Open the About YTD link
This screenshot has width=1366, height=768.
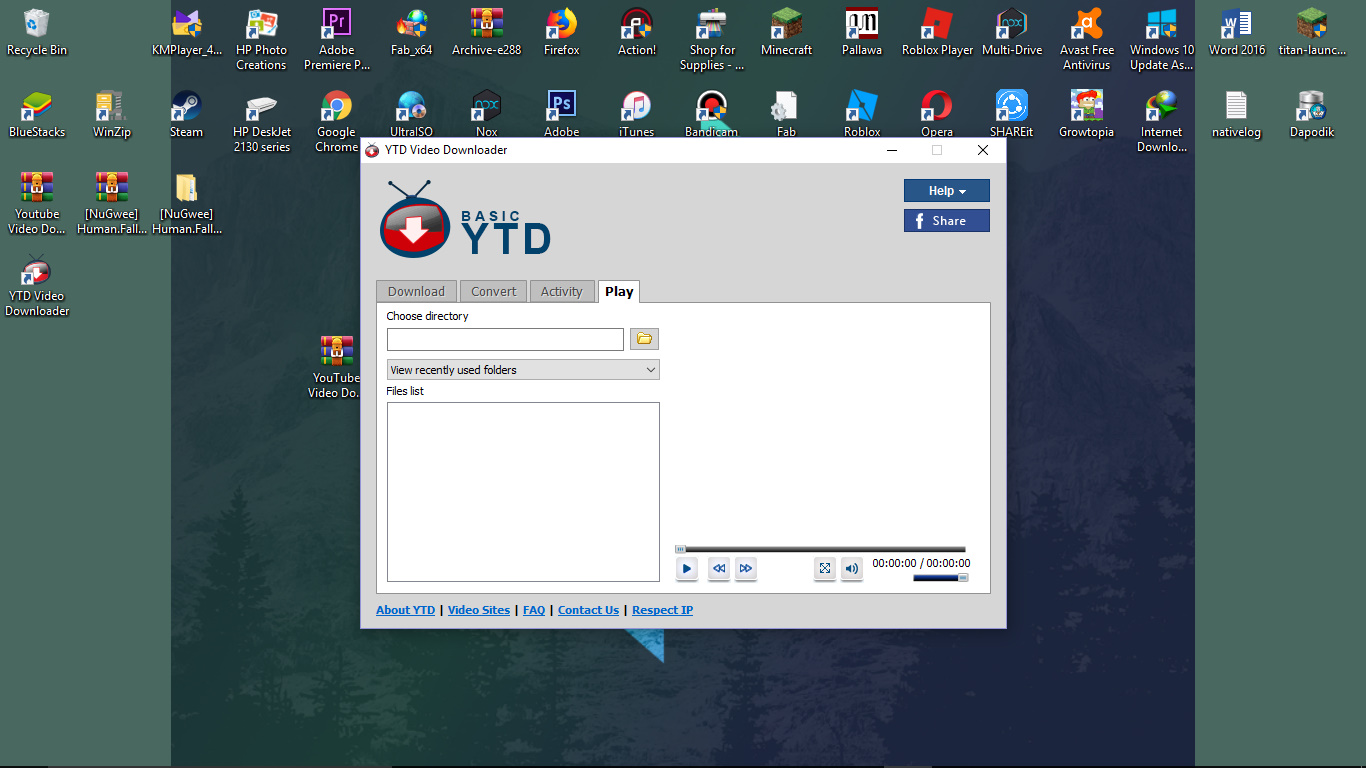click(x=406, y=610)
